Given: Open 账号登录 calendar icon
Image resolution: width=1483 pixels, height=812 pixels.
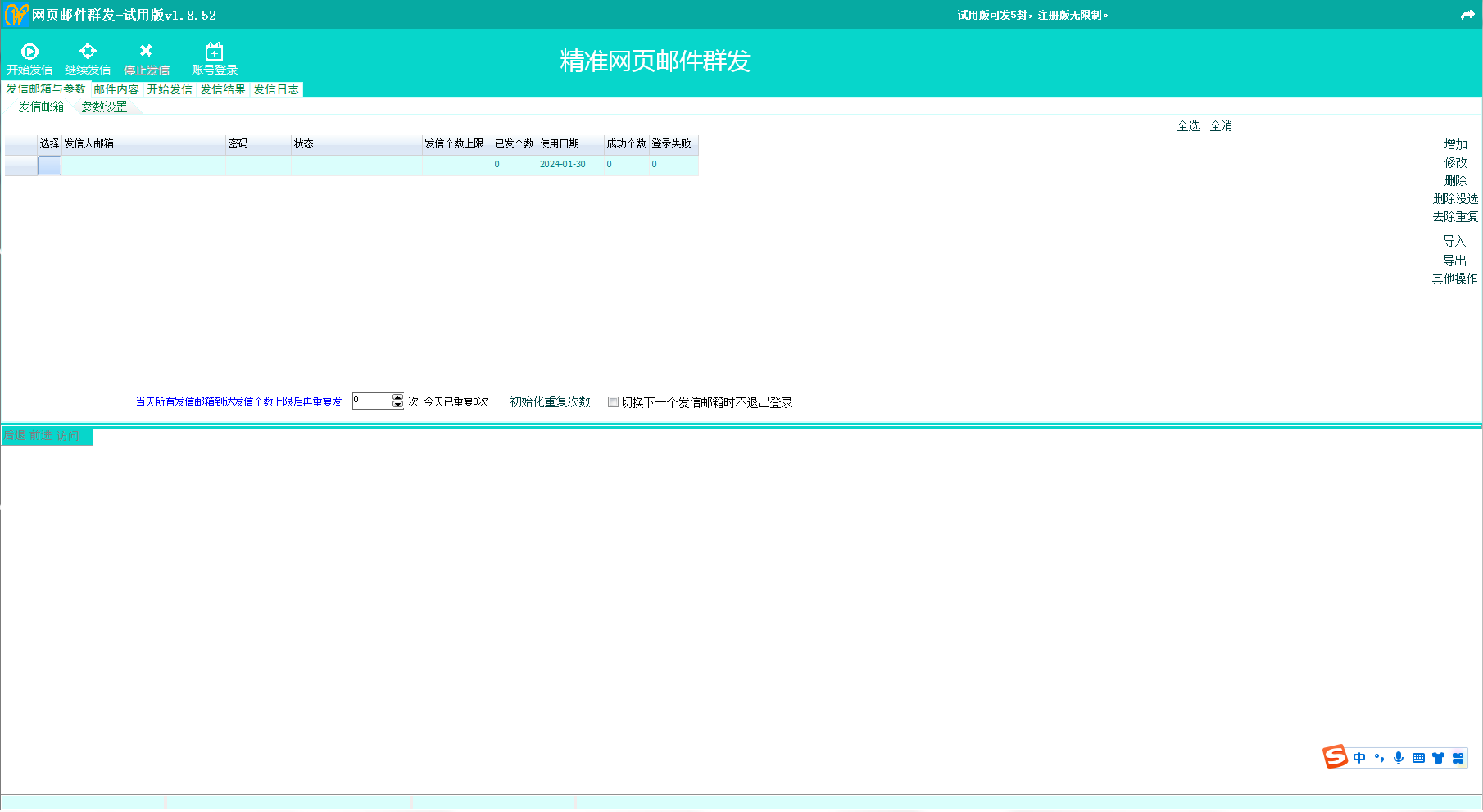Looking at the screenshot, I should click(x=214, y=52).
